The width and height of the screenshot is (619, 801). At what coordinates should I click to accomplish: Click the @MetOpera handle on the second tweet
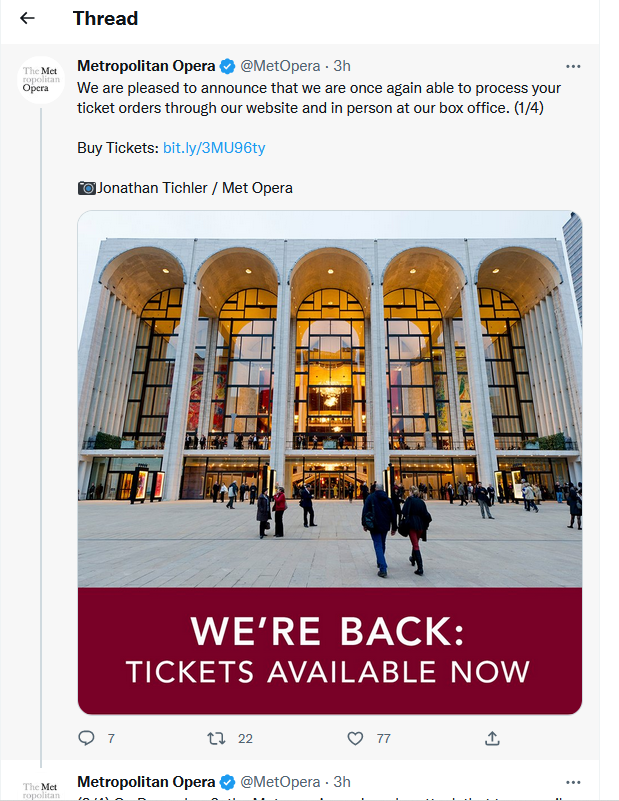[x=280, y=782]
